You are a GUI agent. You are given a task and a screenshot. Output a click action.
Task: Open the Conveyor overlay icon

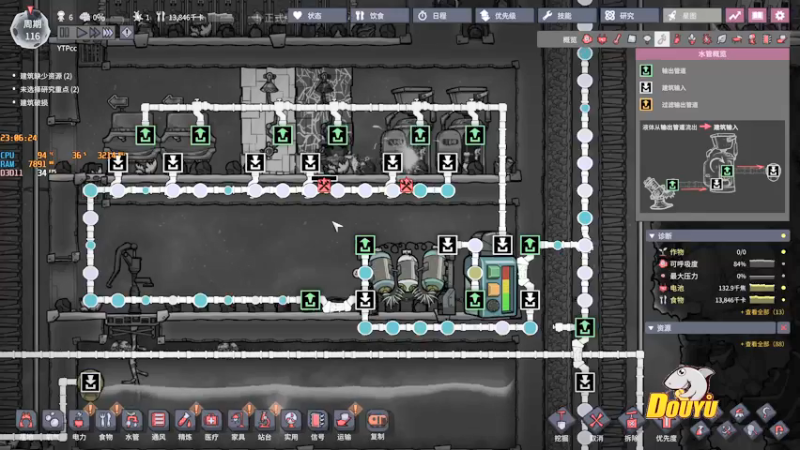click(782, 39)
